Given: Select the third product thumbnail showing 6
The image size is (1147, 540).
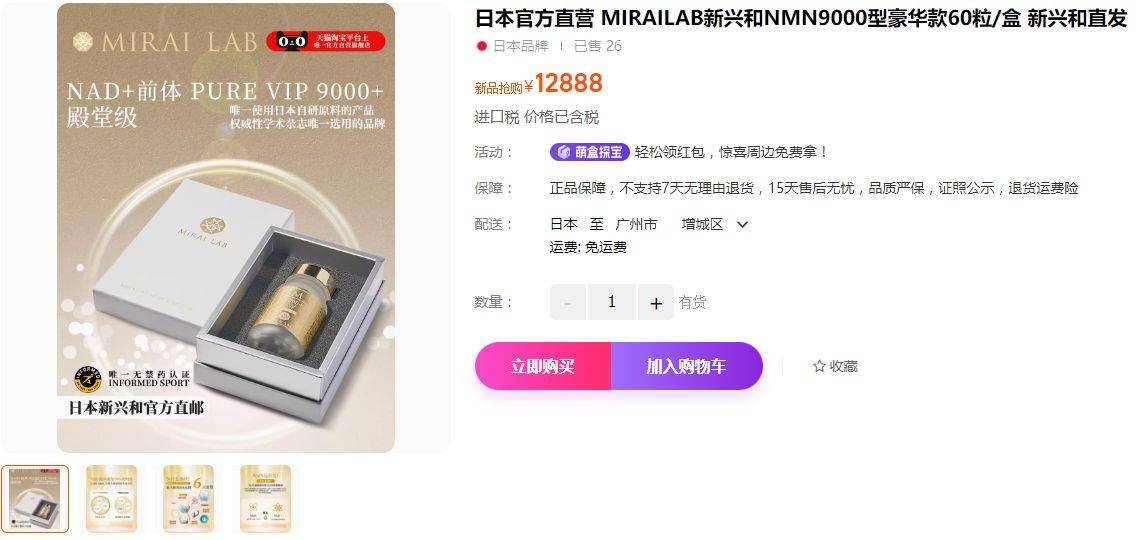Looking at the screenshot, I should (189, 499).
